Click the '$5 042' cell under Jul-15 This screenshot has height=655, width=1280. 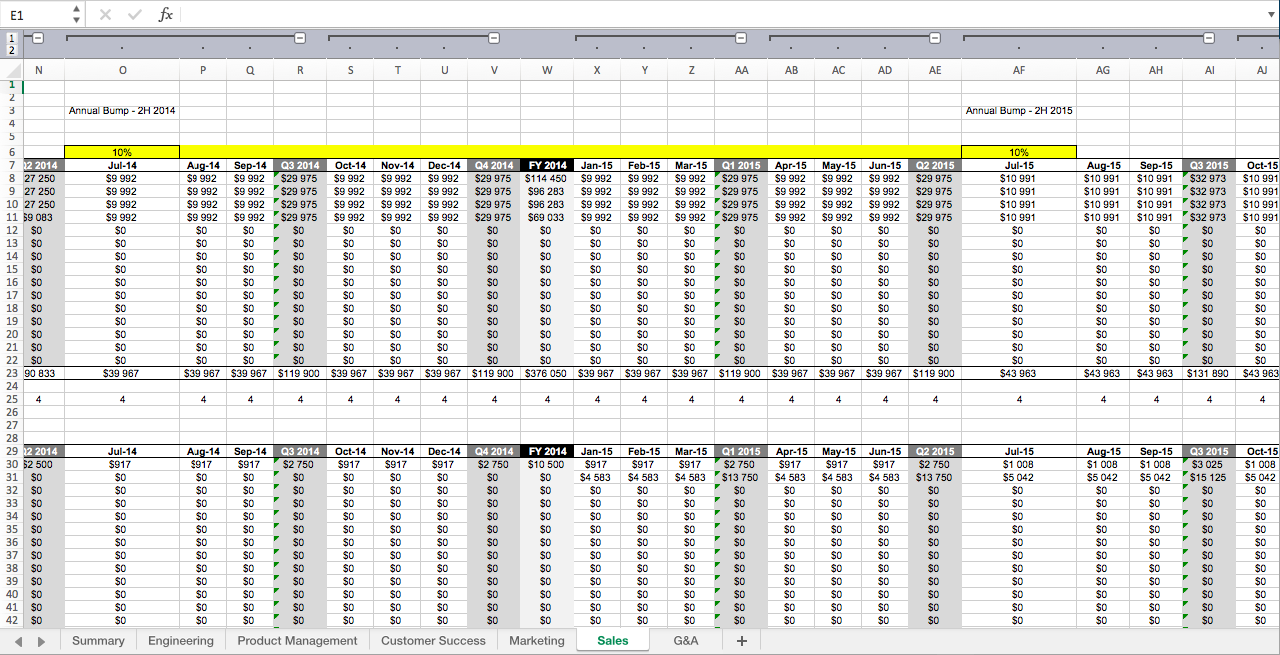pyautogui.click(x=1019, y=478)
